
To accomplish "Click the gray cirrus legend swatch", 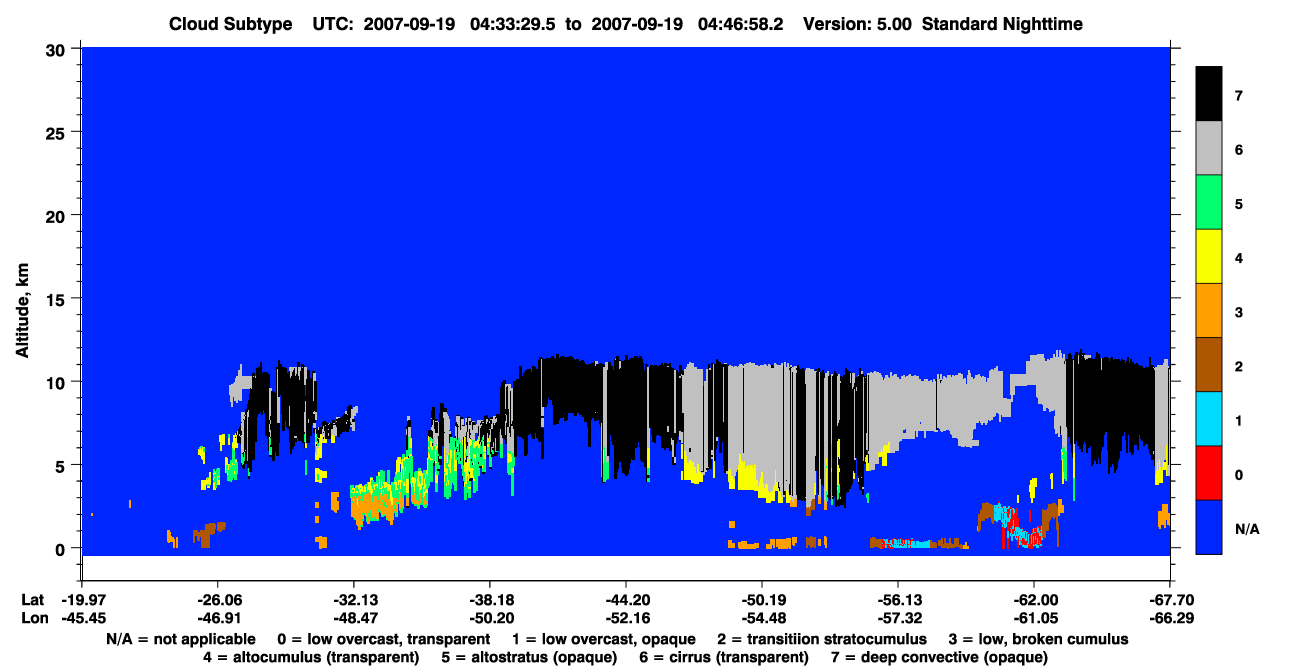I will click(x=1209, y=149).
